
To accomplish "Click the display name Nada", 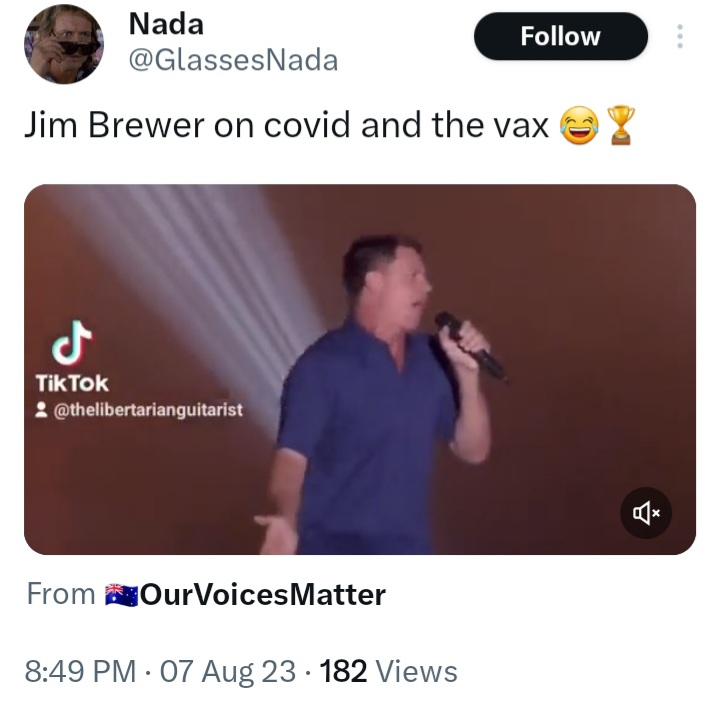I will 166,24.
